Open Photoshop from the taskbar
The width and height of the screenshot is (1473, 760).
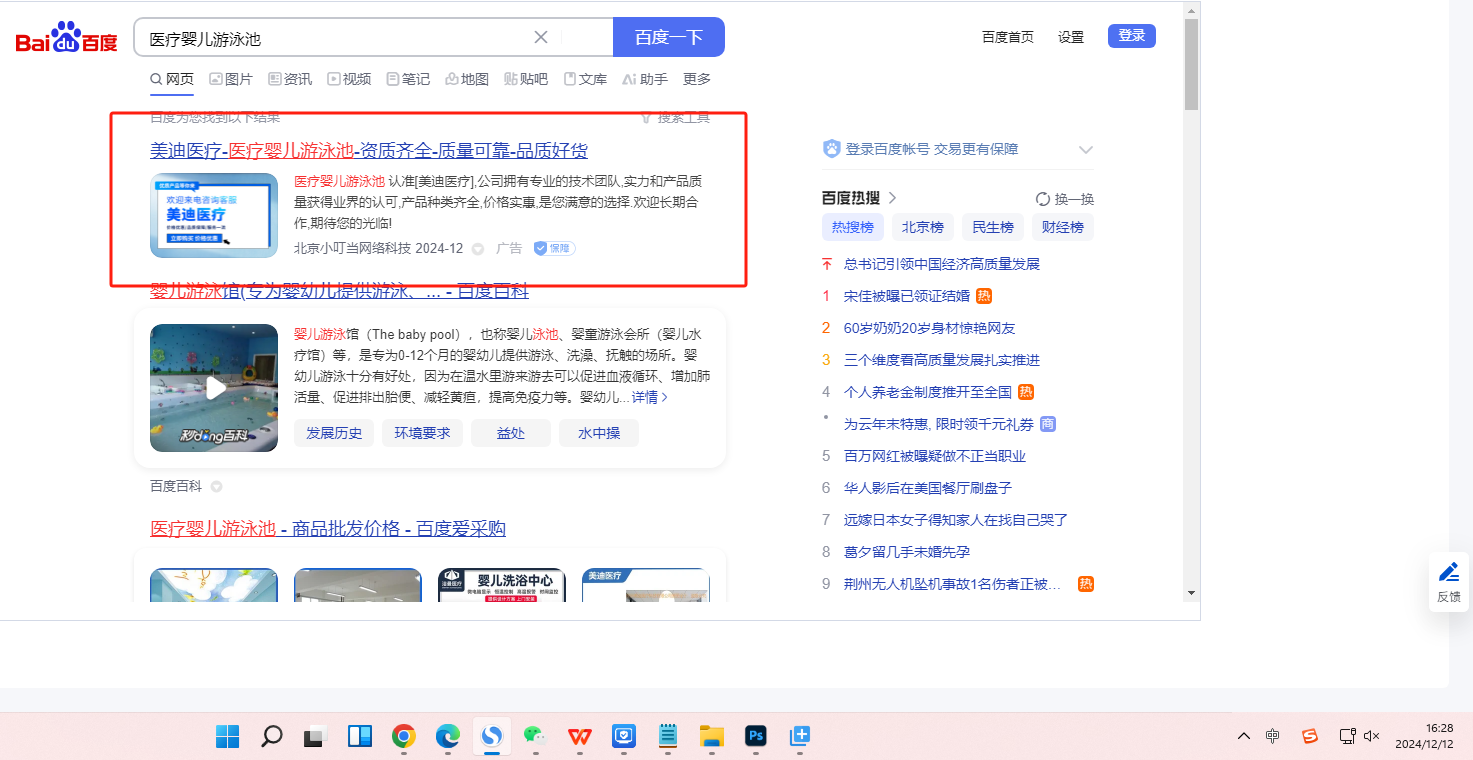pos(756,737)
